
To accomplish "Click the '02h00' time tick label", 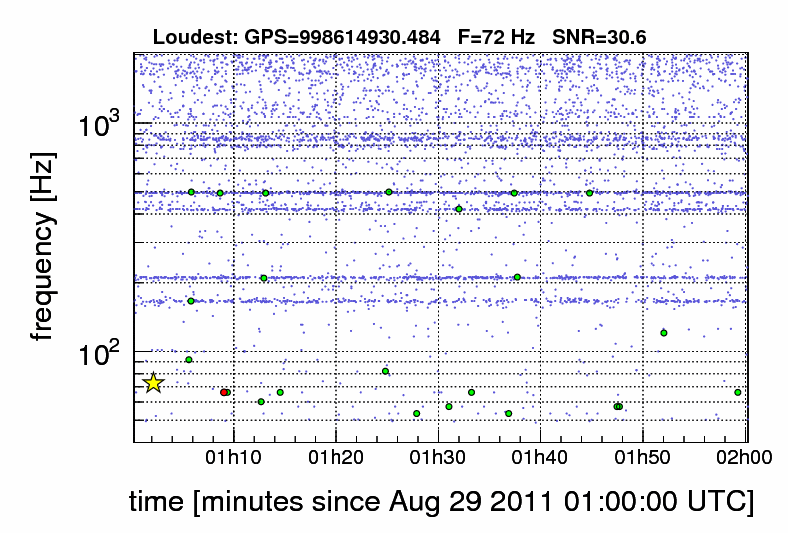I will coord(744,458).
